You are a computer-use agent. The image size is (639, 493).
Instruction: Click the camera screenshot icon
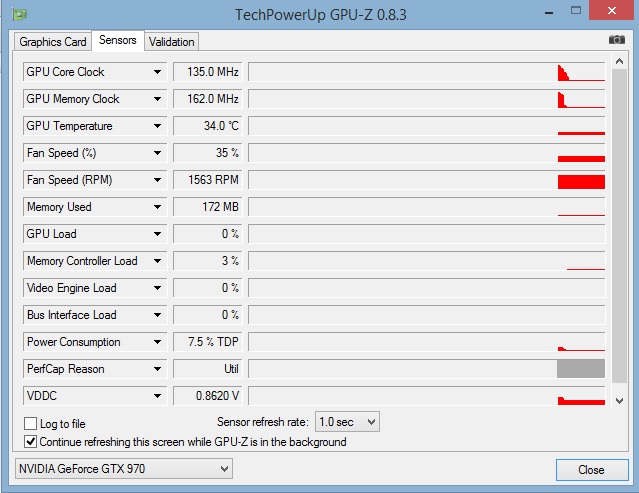pyautogui.click(x=617, y=40)
